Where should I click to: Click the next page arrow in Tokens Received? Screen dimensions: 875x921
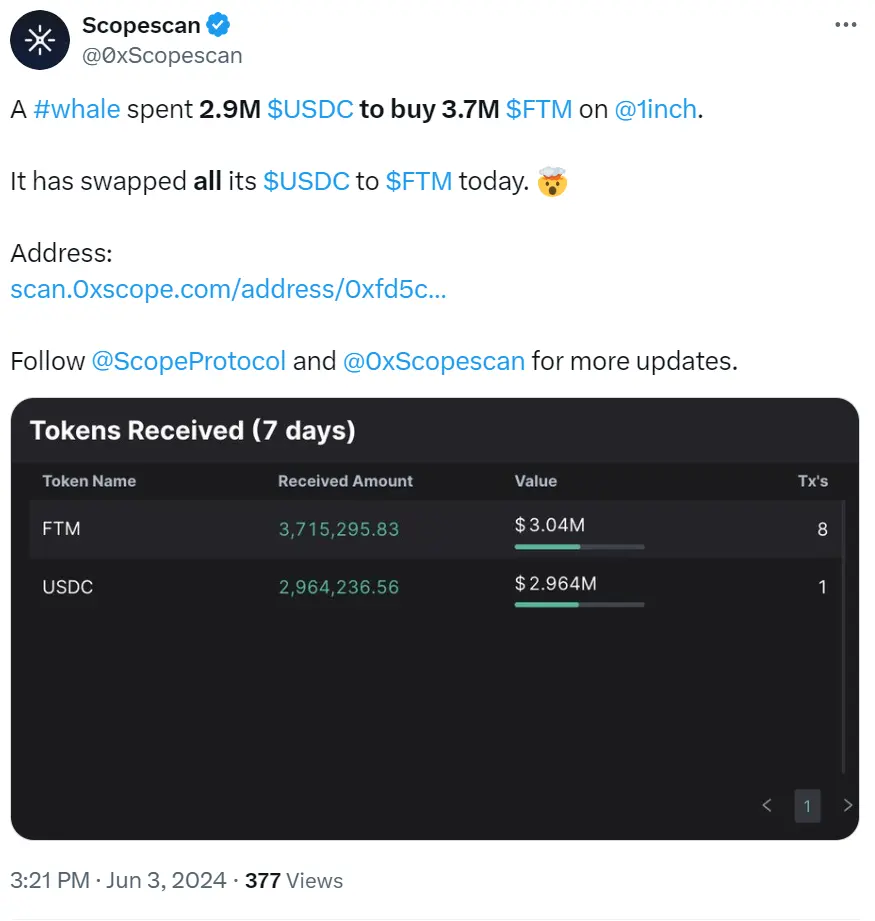point(846,806)
